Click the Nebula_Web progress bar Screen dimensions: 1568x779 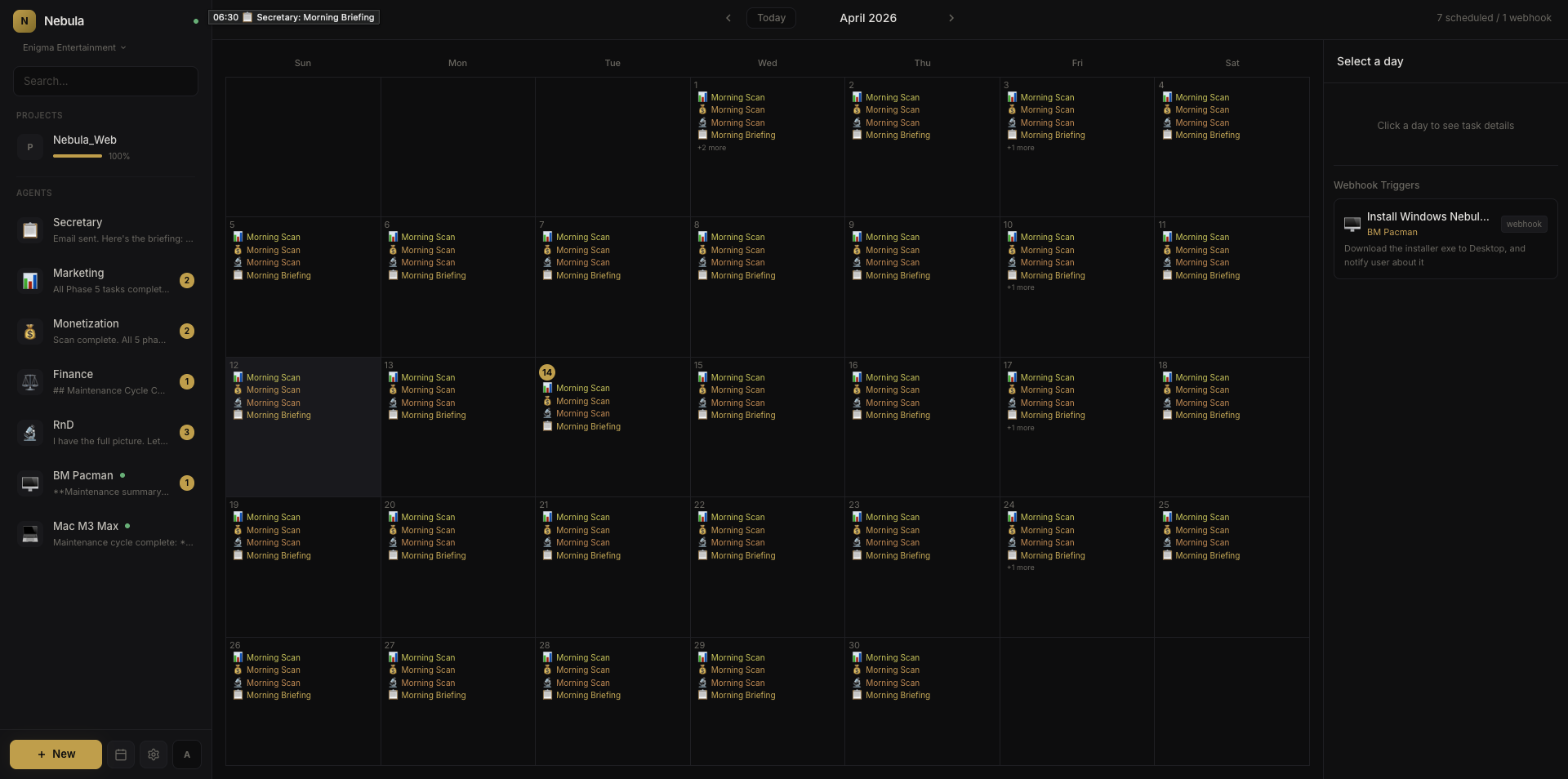78,156
